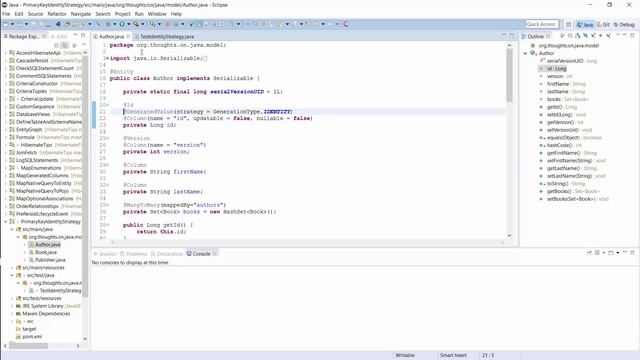Expand the Maven Dependencies node
This screenshot has width=640, height=360.
click(12, 314)
